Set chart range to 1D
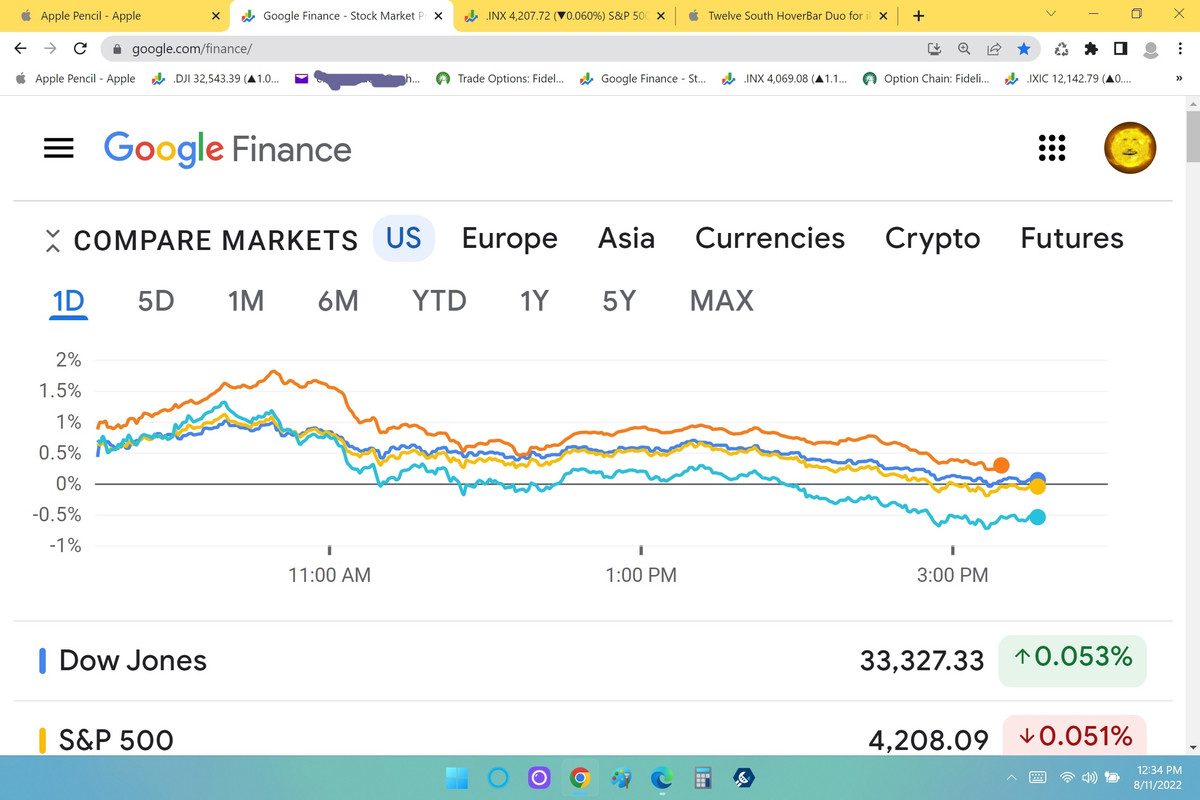Screen dimensions: 1200x800 69,301
